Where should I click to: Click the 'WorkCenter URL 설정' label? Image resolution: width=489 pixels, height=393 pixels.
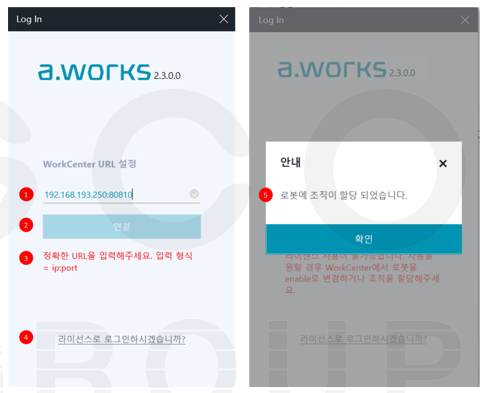[x=90, y=164]
